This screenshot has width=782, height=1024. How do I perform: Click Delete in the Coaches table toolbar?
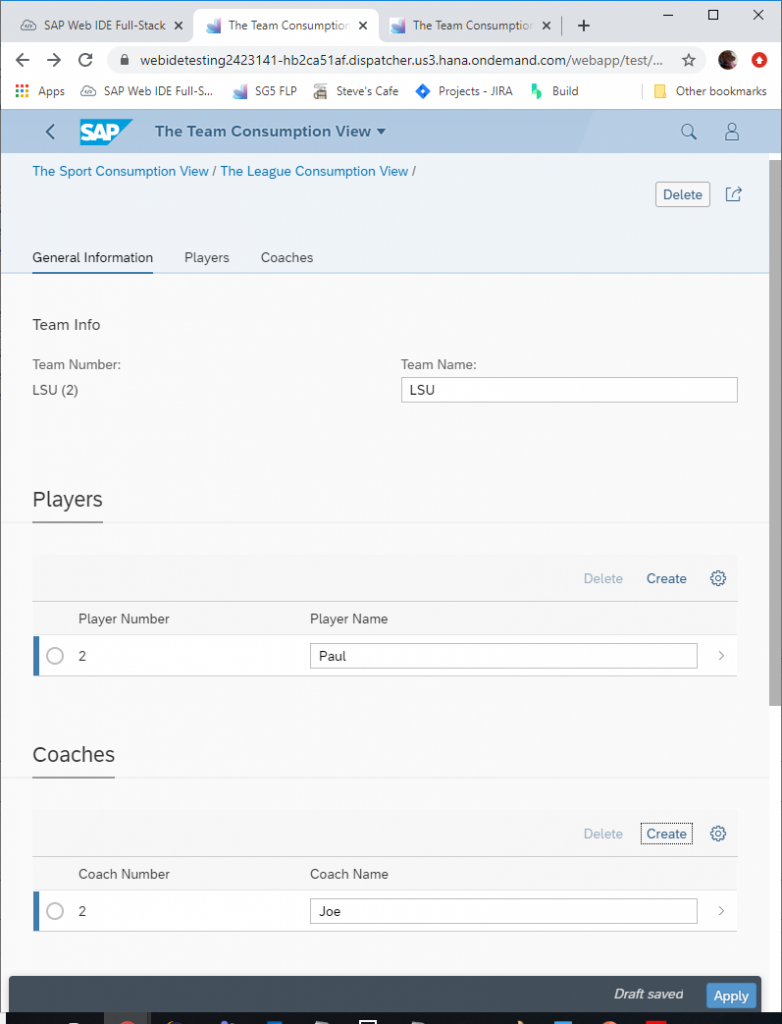coord(603,834)
